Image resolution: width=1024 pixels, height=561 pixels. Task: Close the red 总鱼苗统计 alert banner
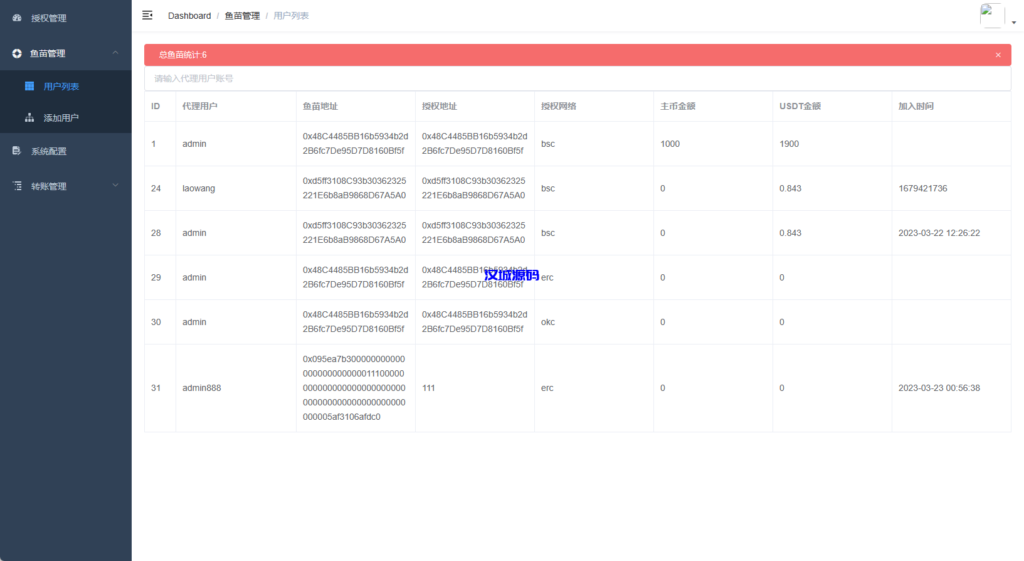click(998, 55)
